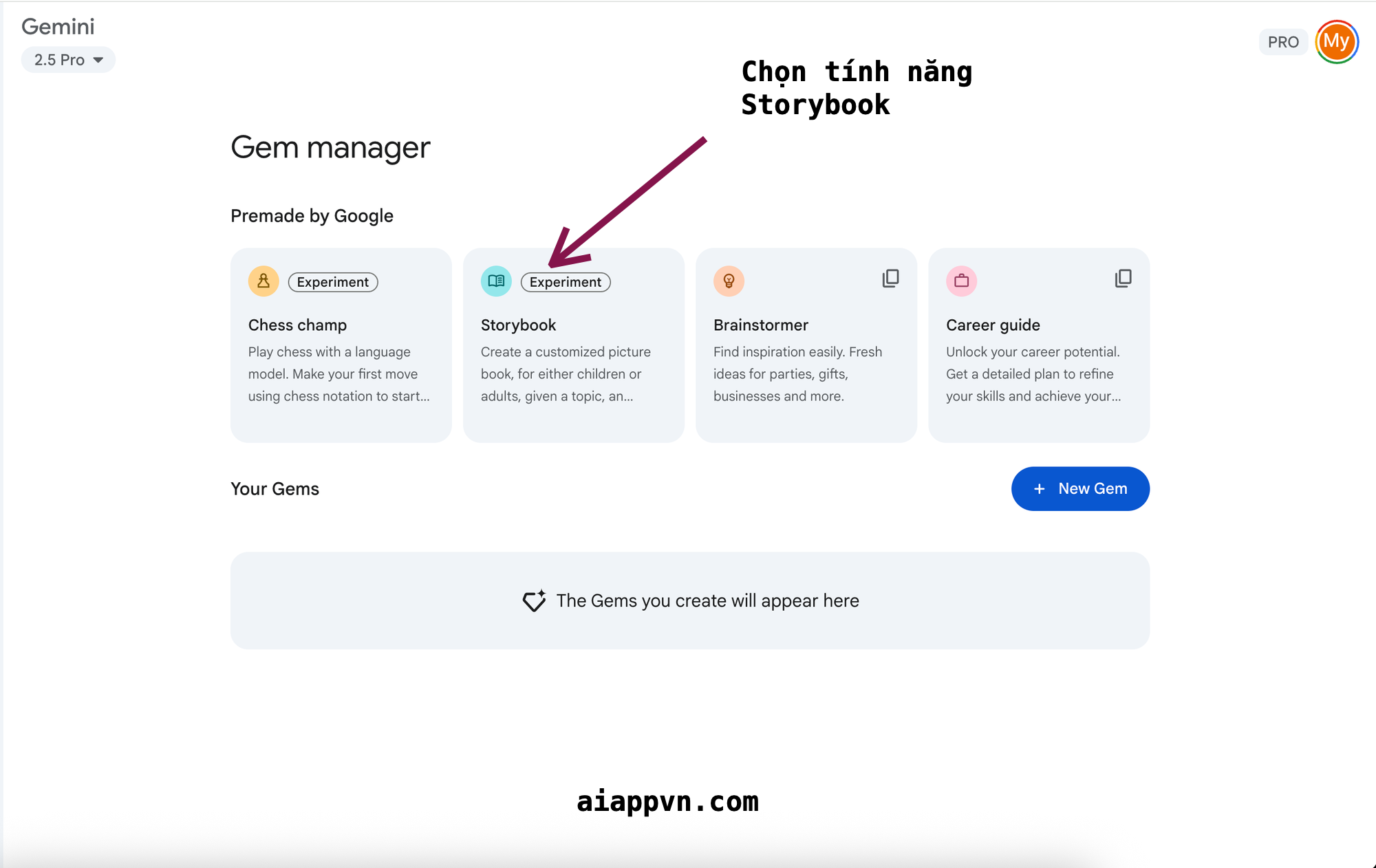Select the Career guide gem title
The width and height of the screenshot is (1376, 868).
click(x=992, y=325)
